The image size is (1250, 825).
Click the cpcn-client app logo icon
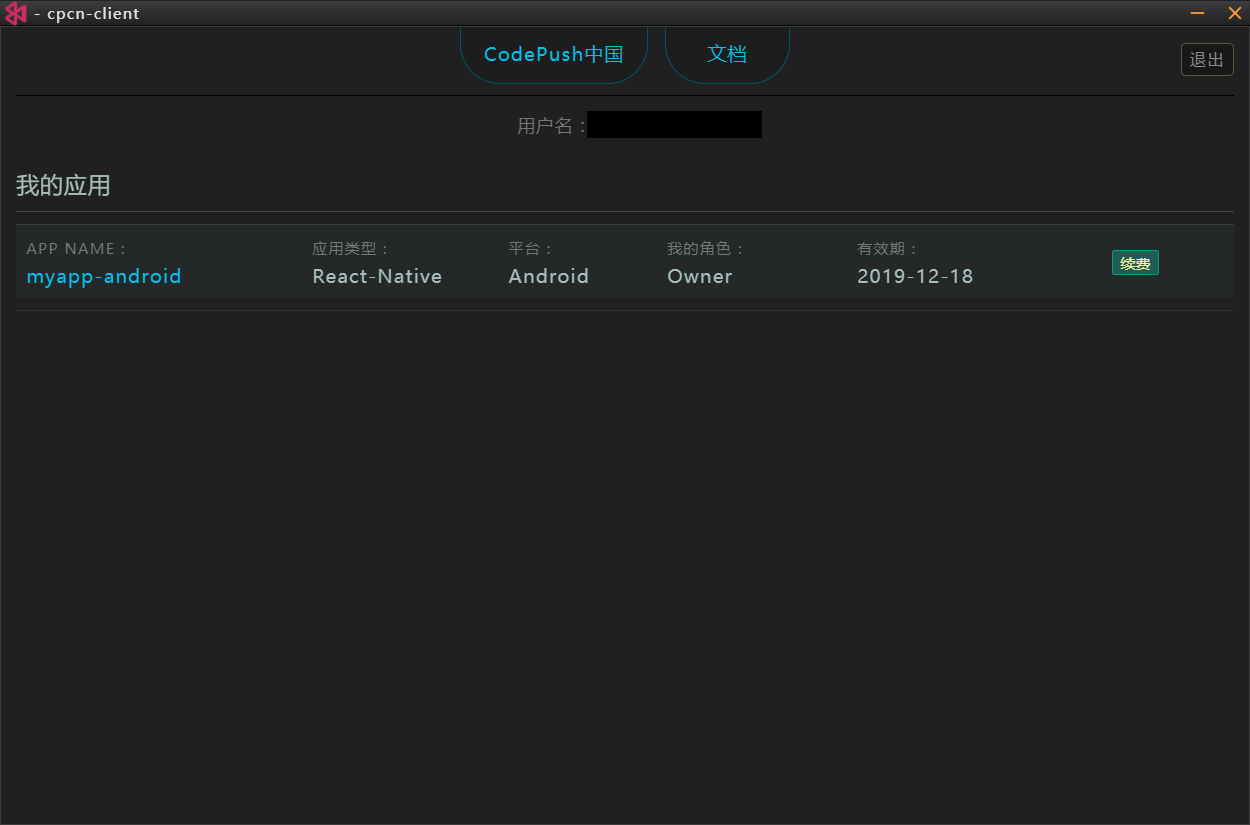point(15,13)
